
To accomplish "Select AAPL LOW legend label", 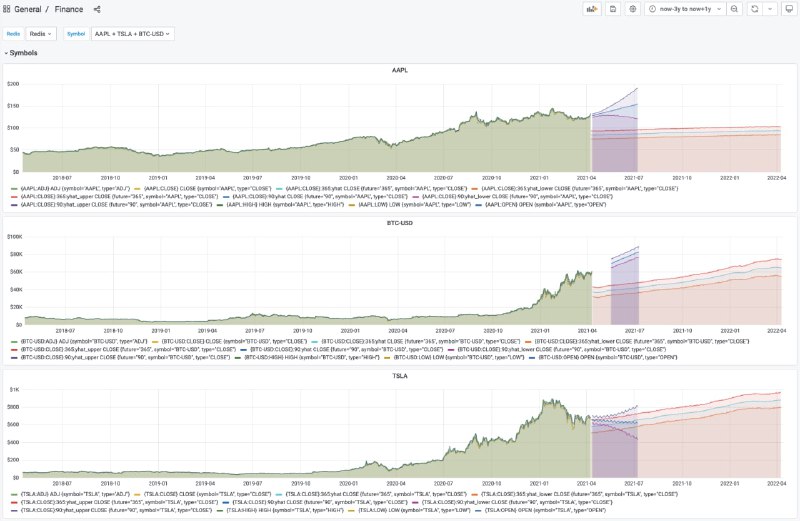I will coord(414,205).
